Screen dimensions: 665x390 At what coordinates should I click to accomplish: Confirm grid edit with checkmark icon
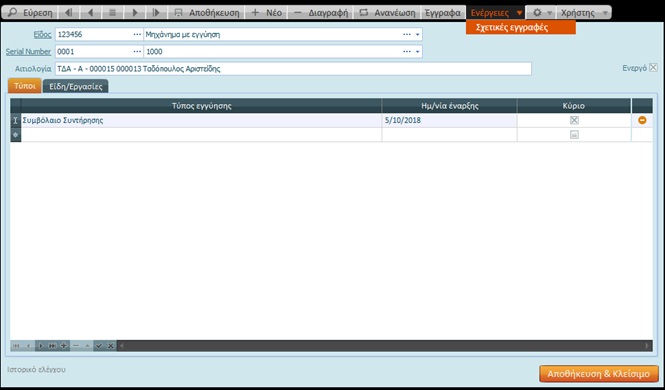pos(99,346)
